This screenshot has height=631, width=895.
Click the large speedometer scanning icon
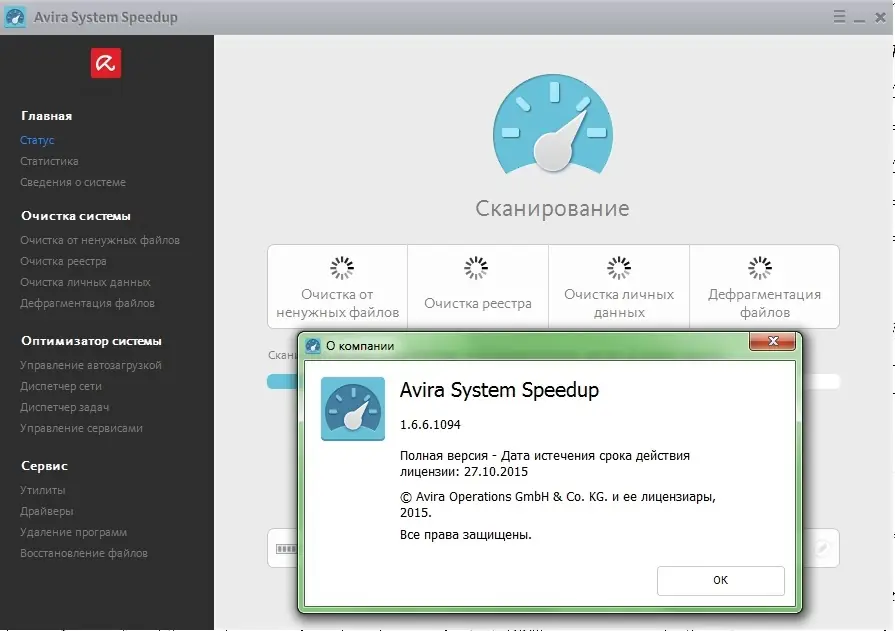[552, 124]
